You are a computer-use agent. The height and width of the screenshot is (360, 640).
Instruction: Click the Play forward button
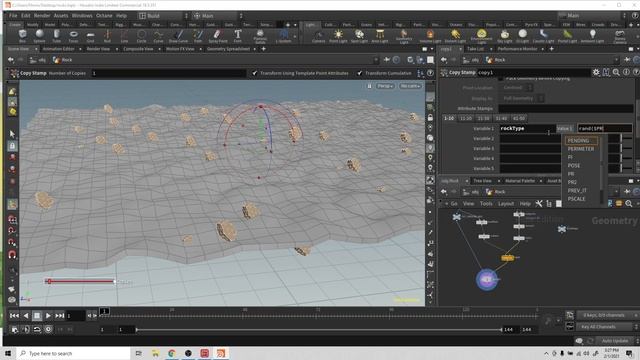coord(48,316)
